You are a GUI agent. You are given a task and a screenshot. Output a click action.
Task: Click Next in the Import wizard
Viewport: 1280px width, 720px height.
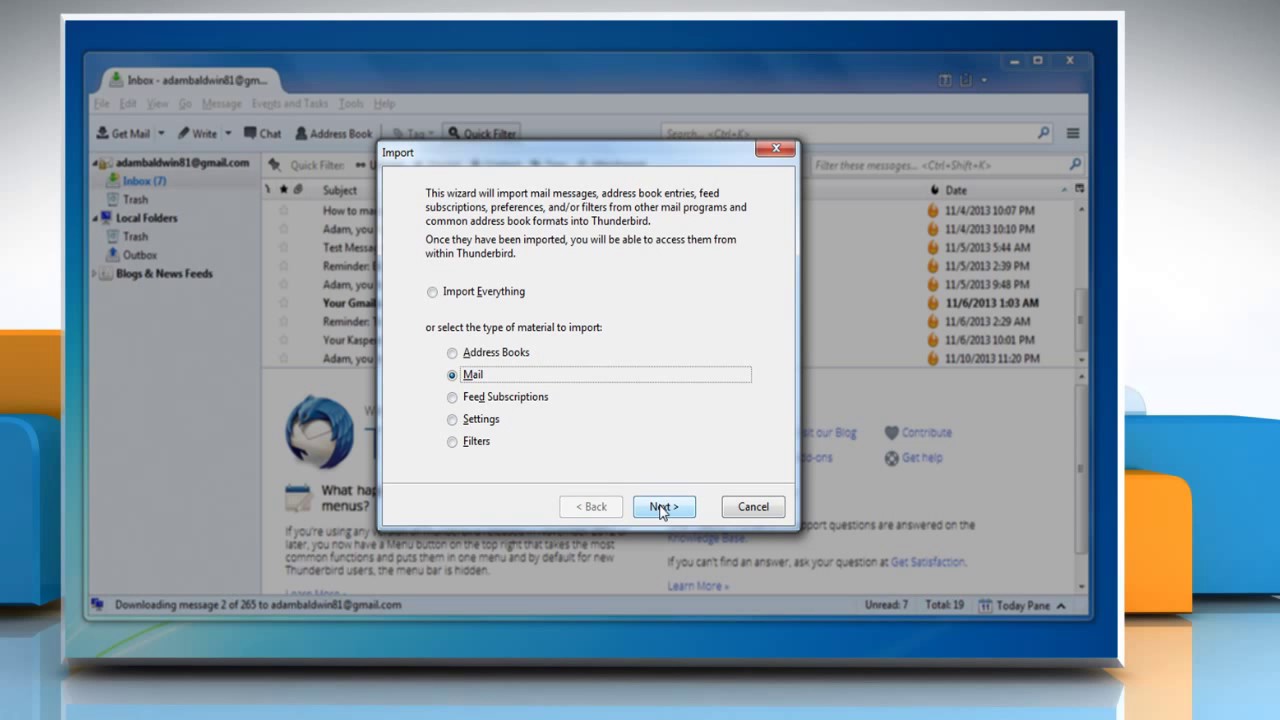tap(664, 507)
